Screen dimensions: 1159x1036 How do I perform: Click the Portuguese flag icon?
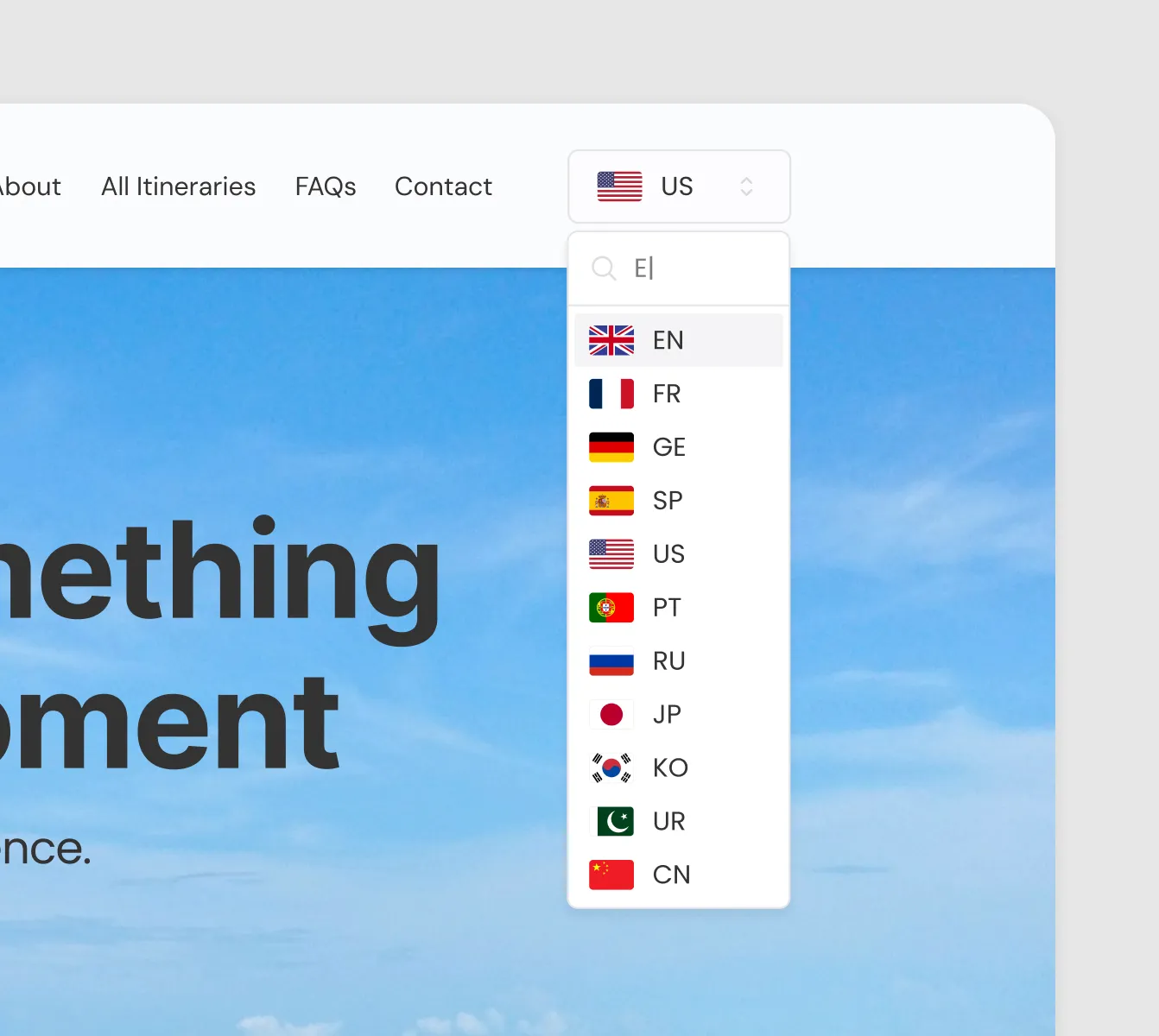611,608
